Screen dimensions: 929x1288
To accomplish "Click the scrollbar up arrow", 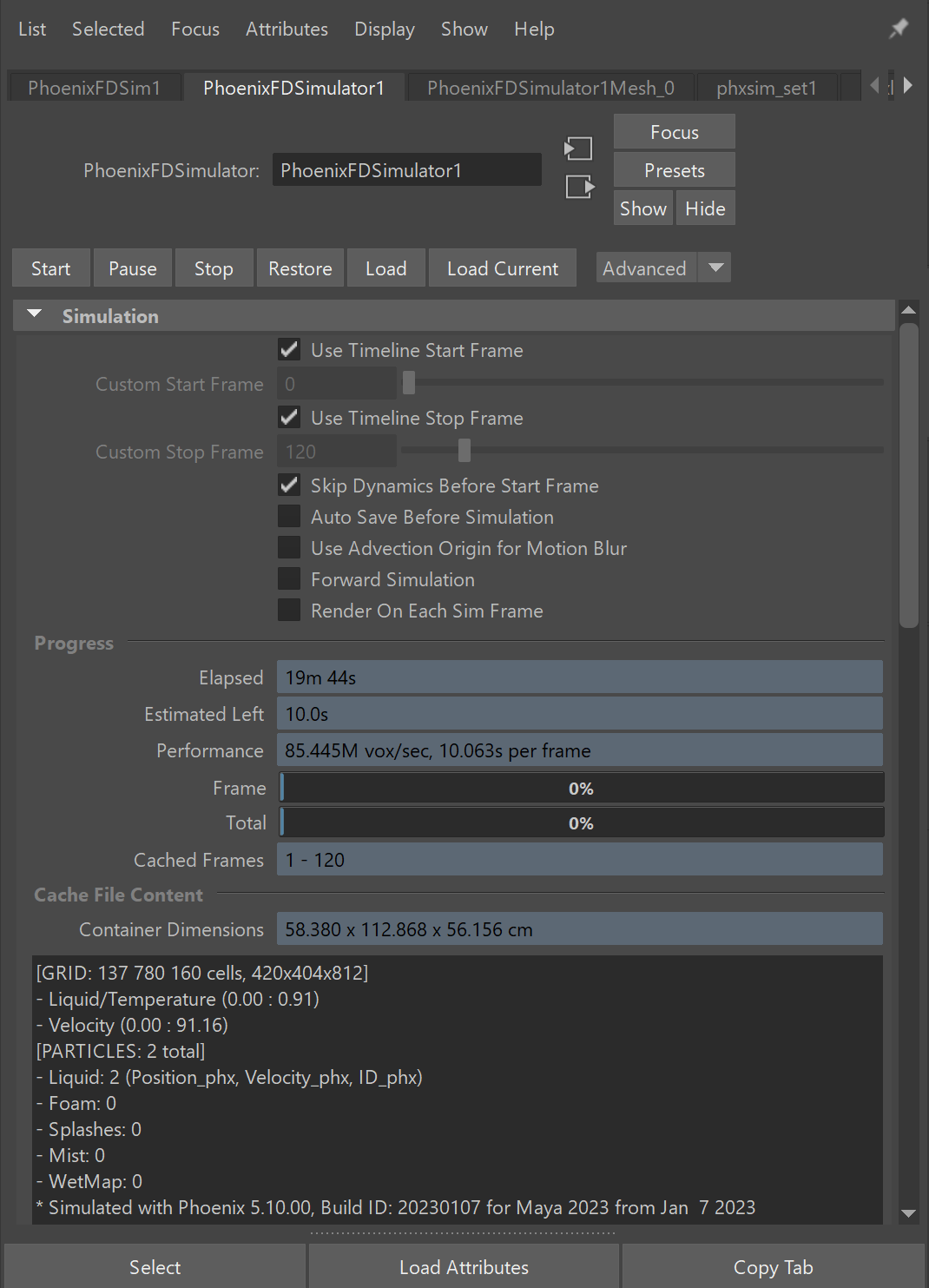I will point(909,310).
